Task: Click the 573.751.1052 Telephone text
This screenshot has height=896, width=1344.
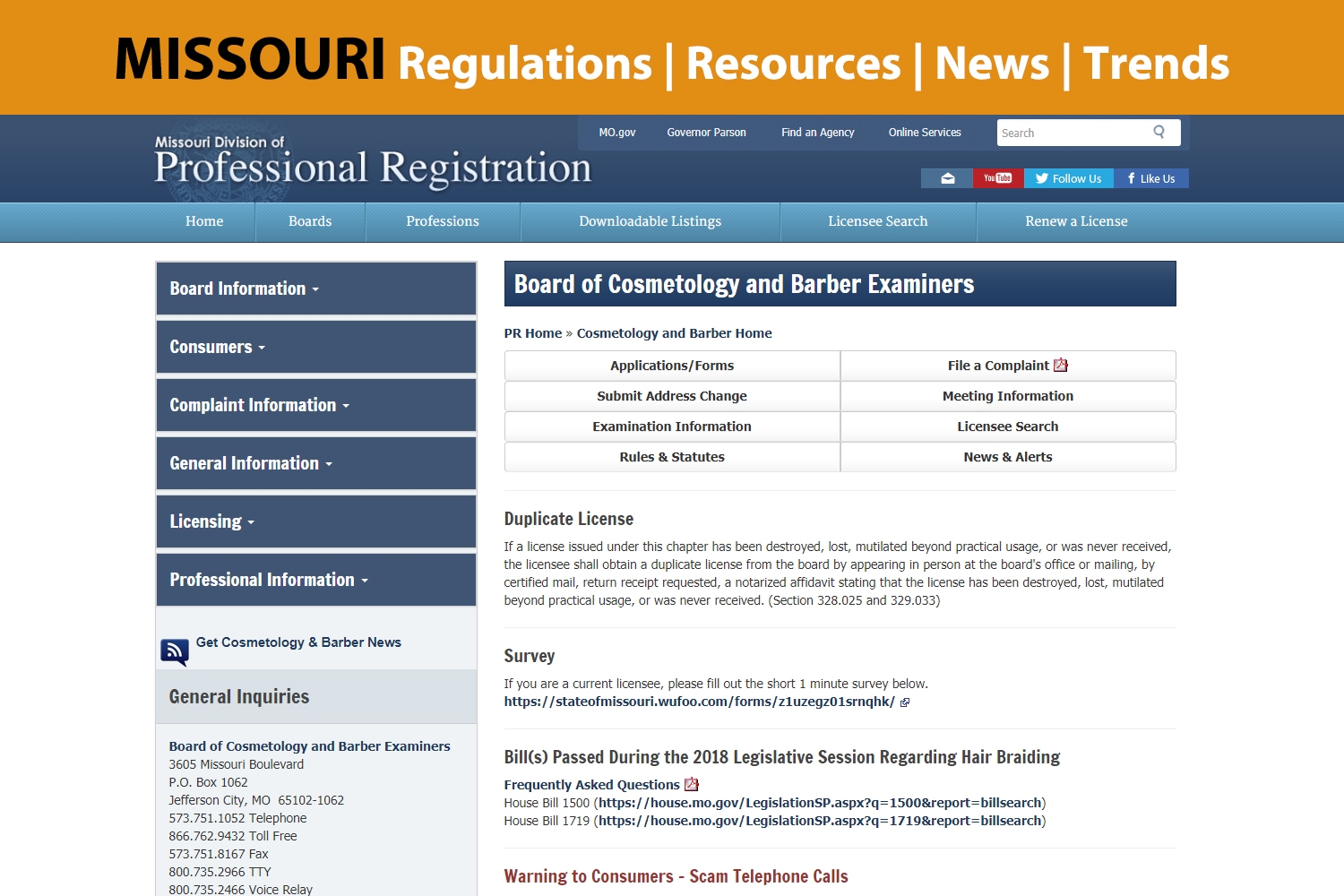Action: click(237, 818)
